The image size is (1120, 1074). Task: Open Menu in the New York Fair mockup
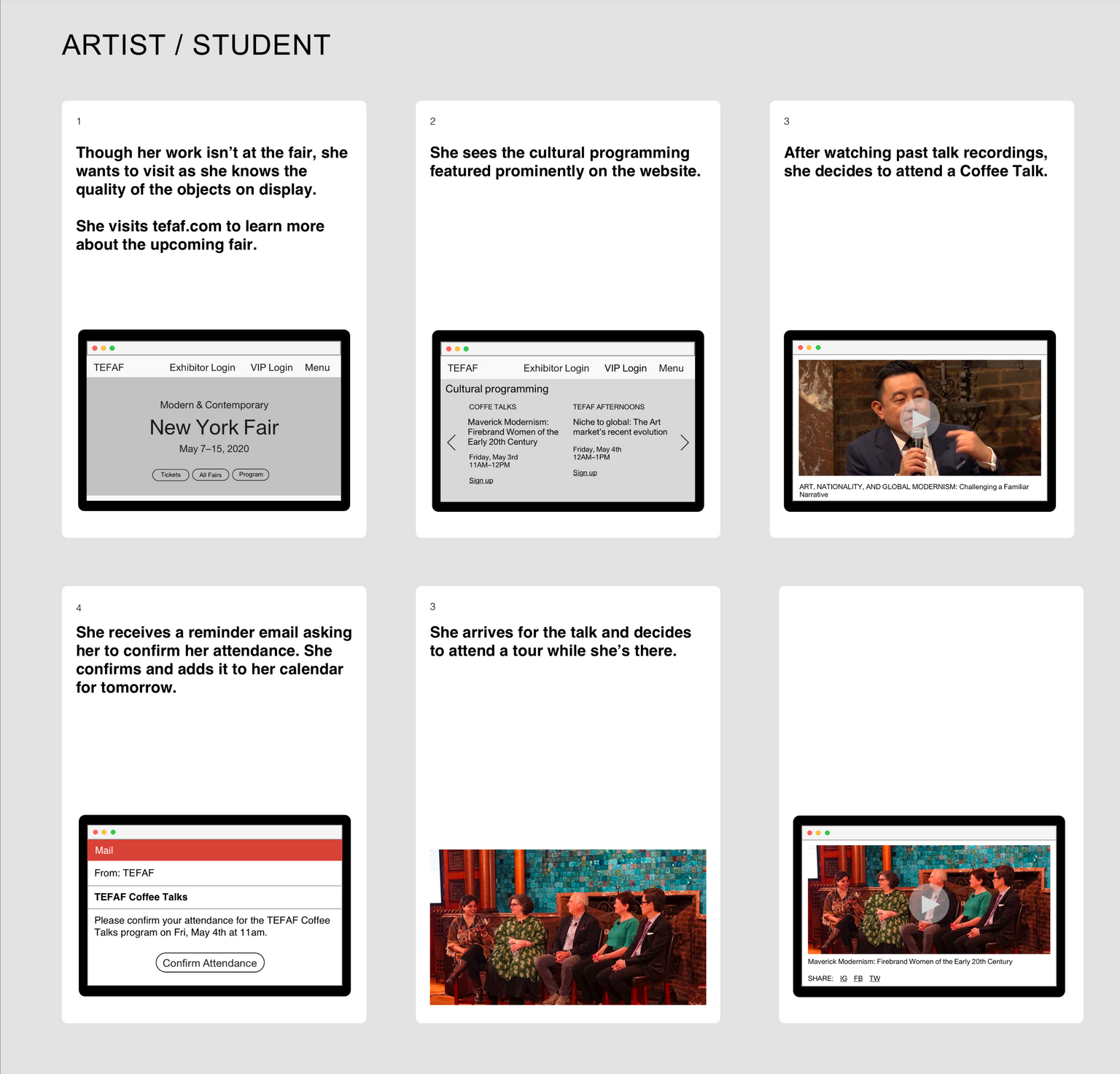coord(317,367)
